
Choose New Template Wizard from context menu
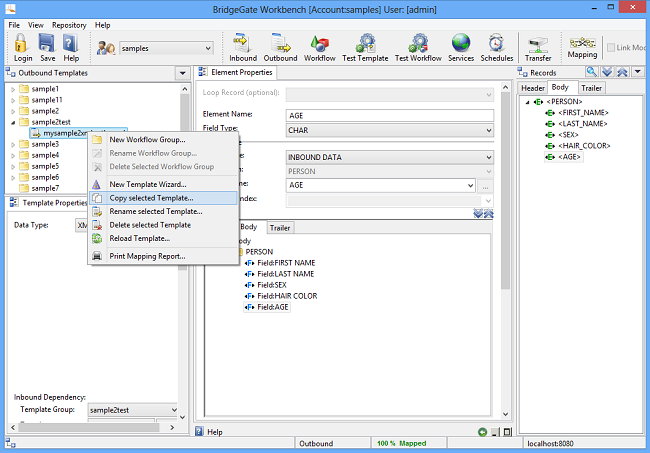163,184
